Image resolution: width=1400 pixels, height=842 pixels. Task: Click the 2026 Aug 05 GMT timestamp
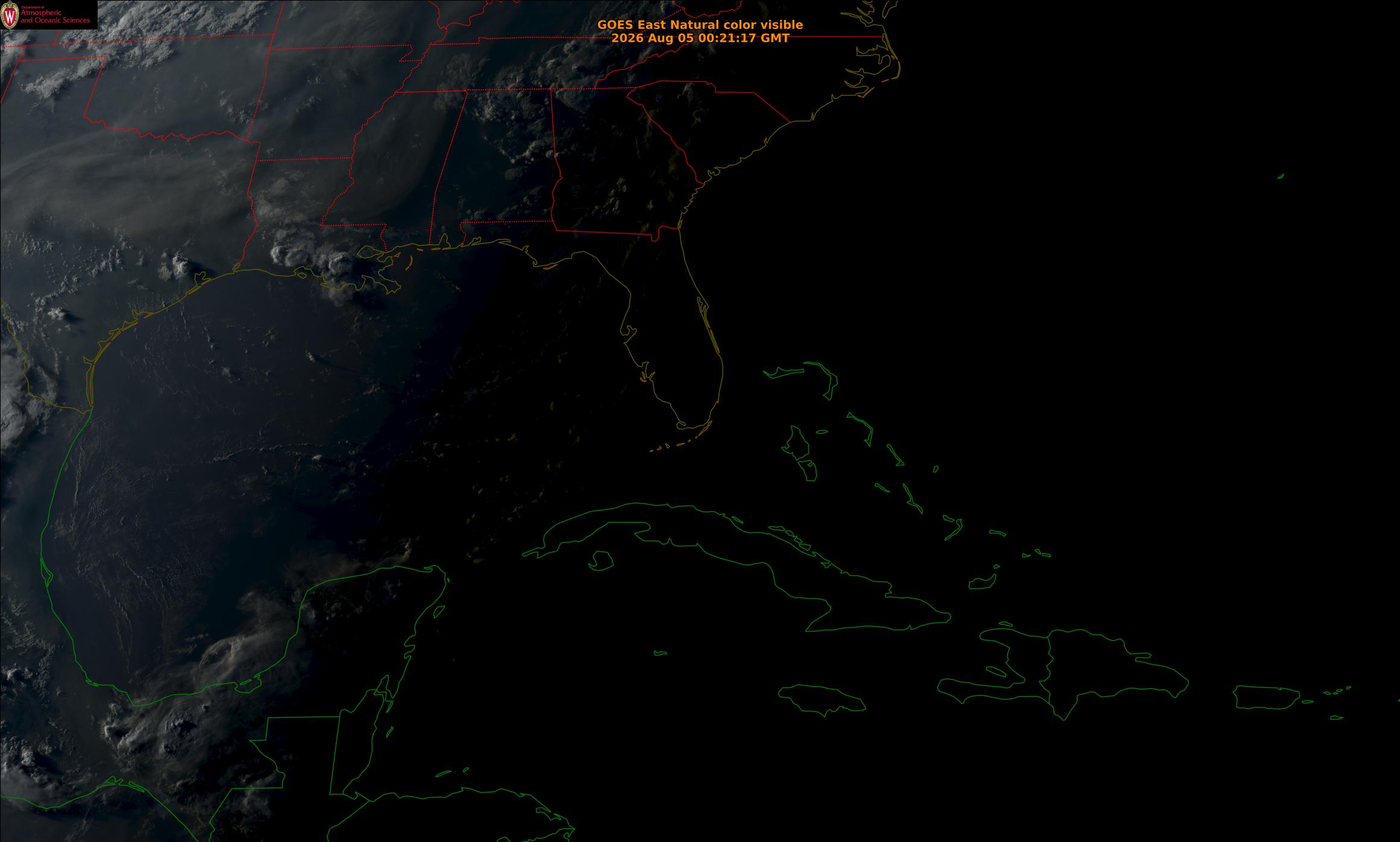(x=700, y=38)
